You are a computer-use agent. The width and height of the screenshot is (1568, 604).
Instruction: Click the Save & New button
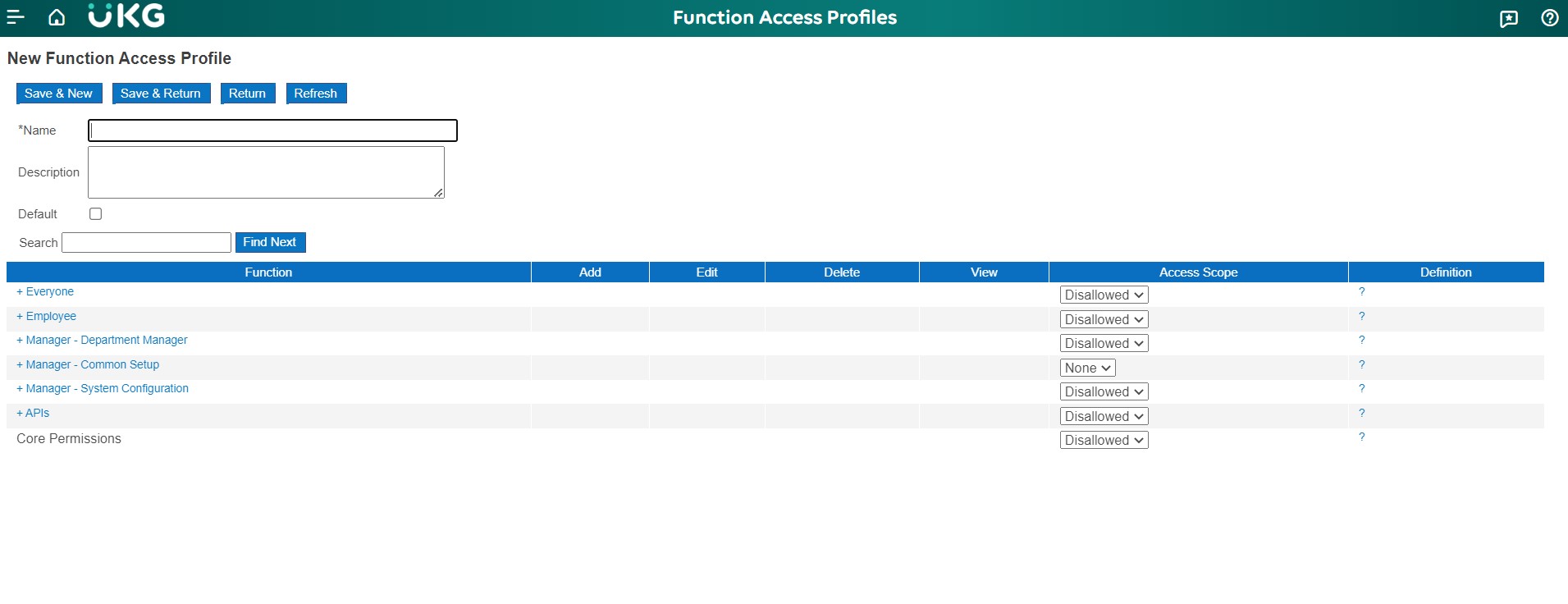coord(59,94)
